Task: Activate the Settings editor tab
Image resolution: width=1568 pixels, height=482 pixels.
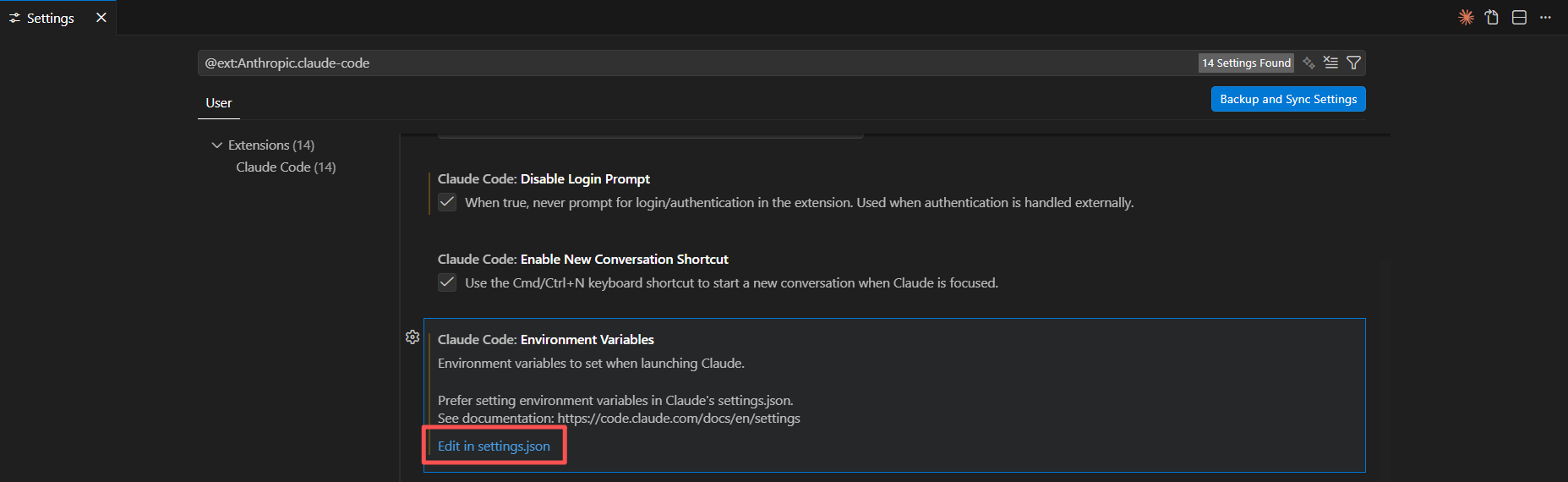Action: [x=51, y=18]
